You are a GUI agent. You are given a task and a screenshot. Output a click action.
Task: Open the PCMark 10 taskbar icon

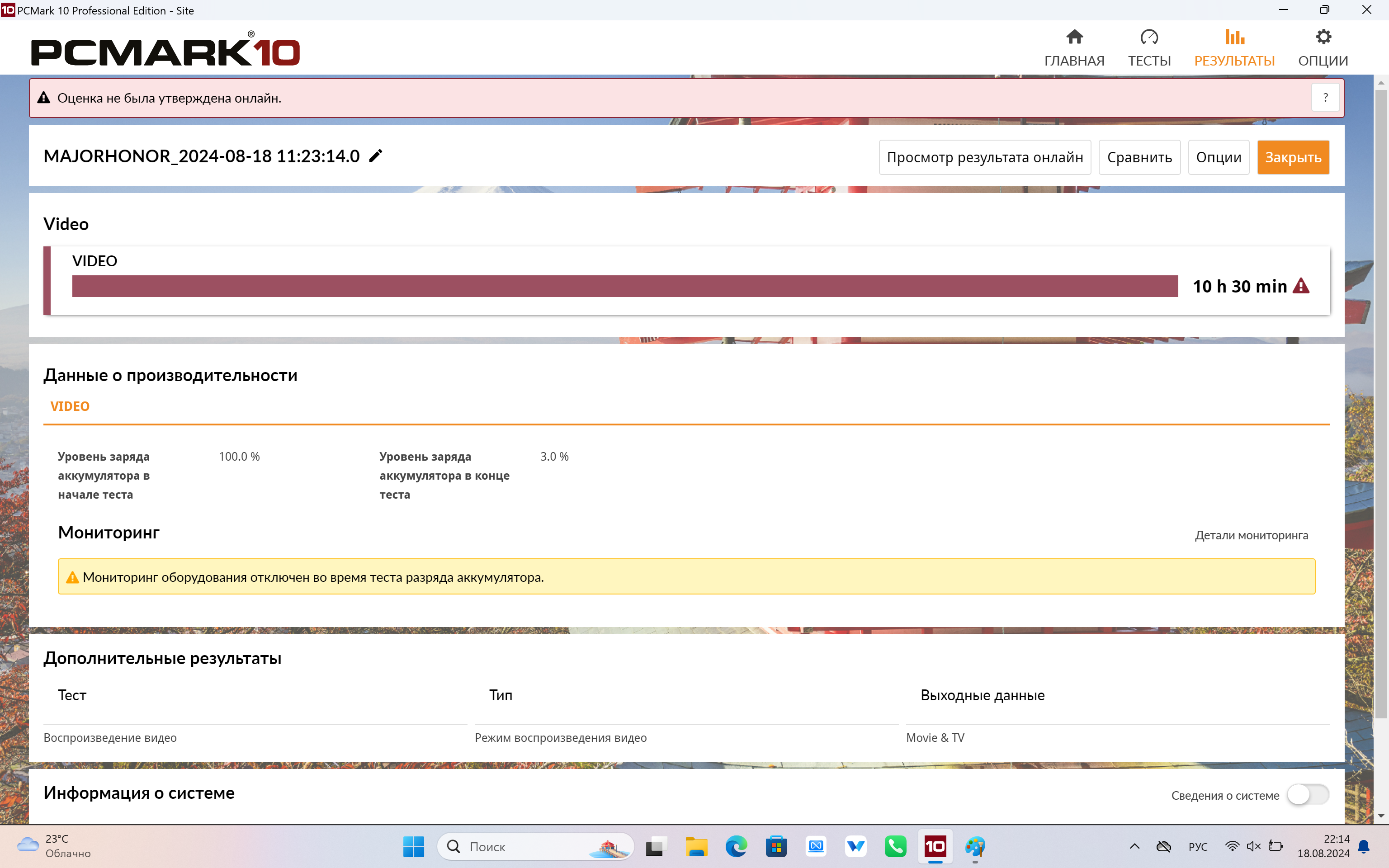pyautogui.click(x=935, y=846)
